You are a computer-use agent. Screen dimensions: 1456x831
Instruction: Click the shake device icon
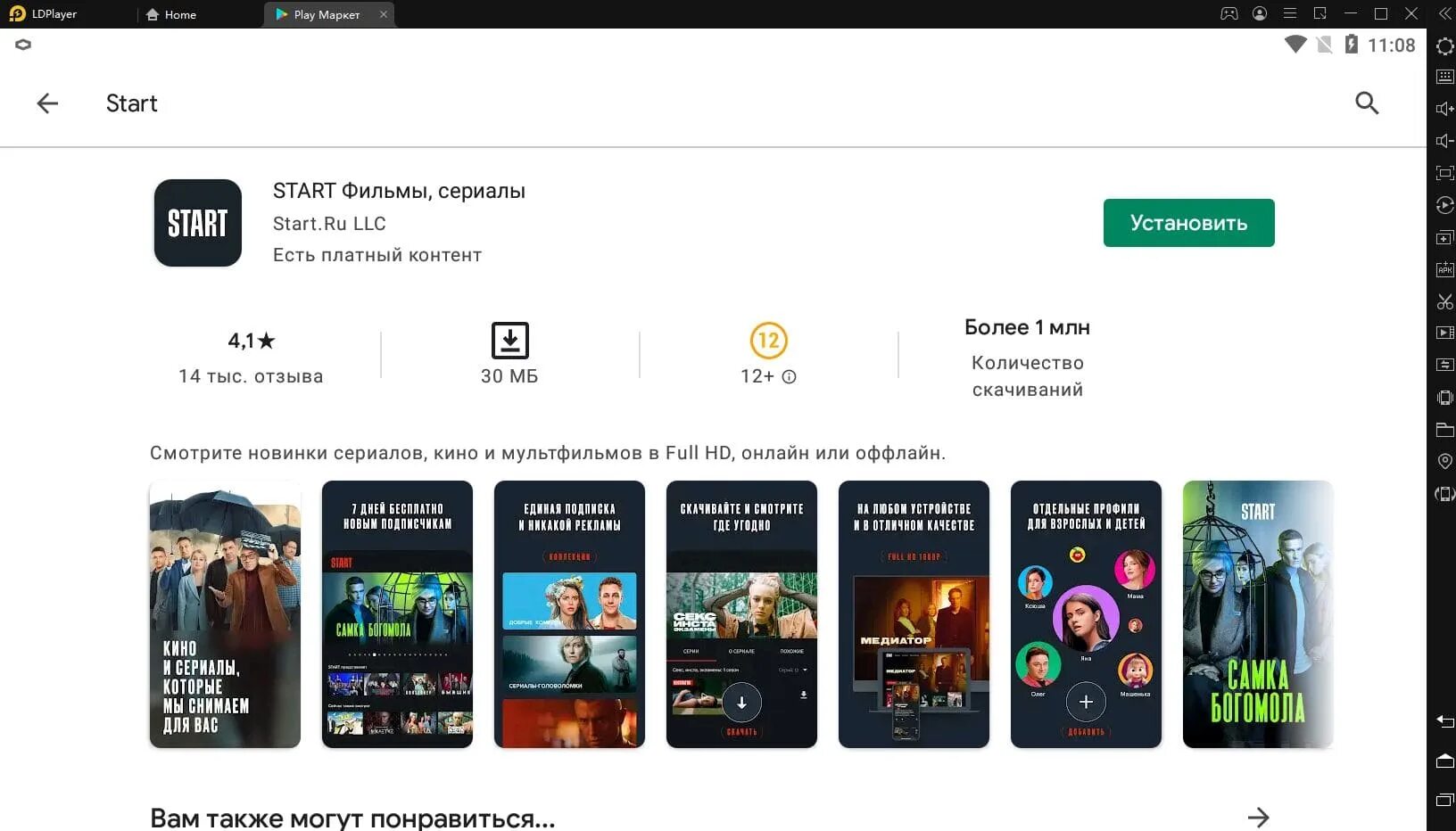tap(1444, 398)
